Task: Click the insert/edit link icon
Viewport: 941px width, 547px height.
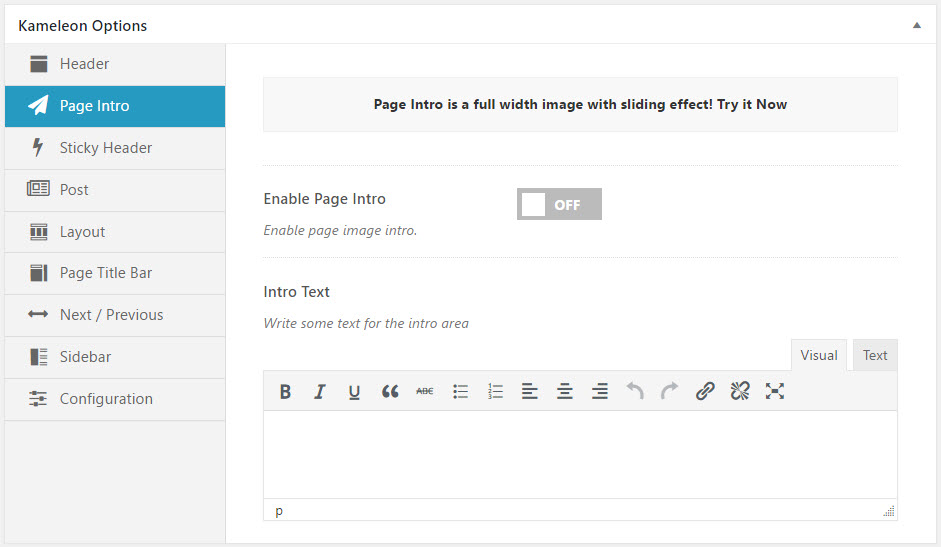Action: (705, 392)
